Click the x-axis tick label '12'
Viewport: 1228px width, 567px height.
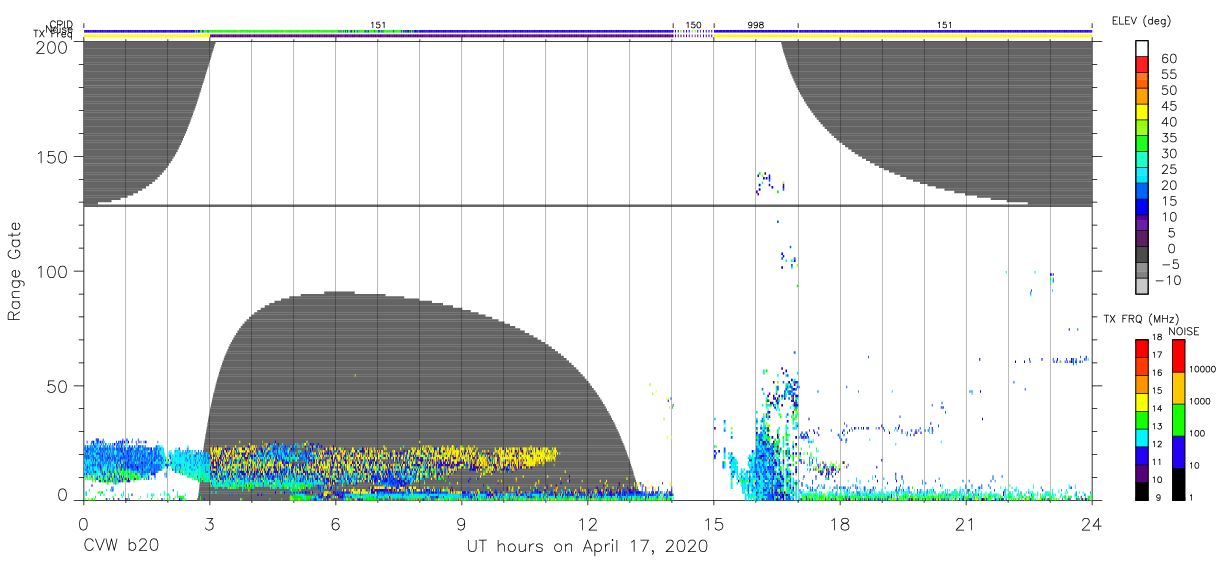[587, 524]
